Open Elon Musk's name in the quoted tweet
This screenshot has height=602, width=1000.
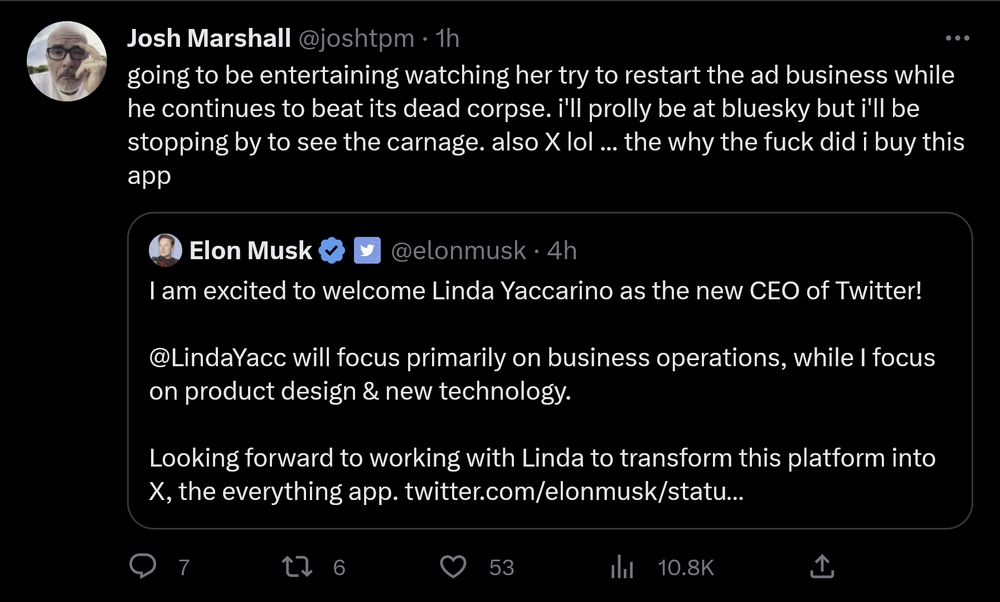click(250, 250)
